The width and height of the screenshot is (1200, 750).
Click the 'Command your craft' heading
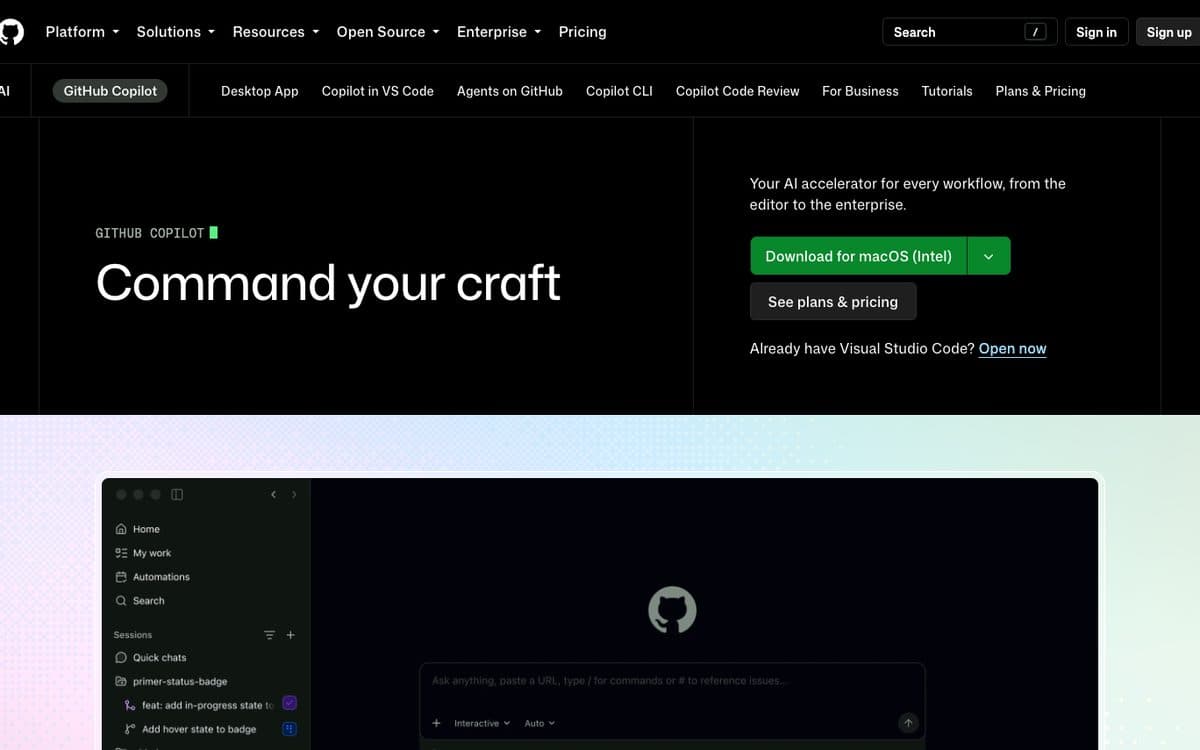pyautogui.click(x=328, y=283)
